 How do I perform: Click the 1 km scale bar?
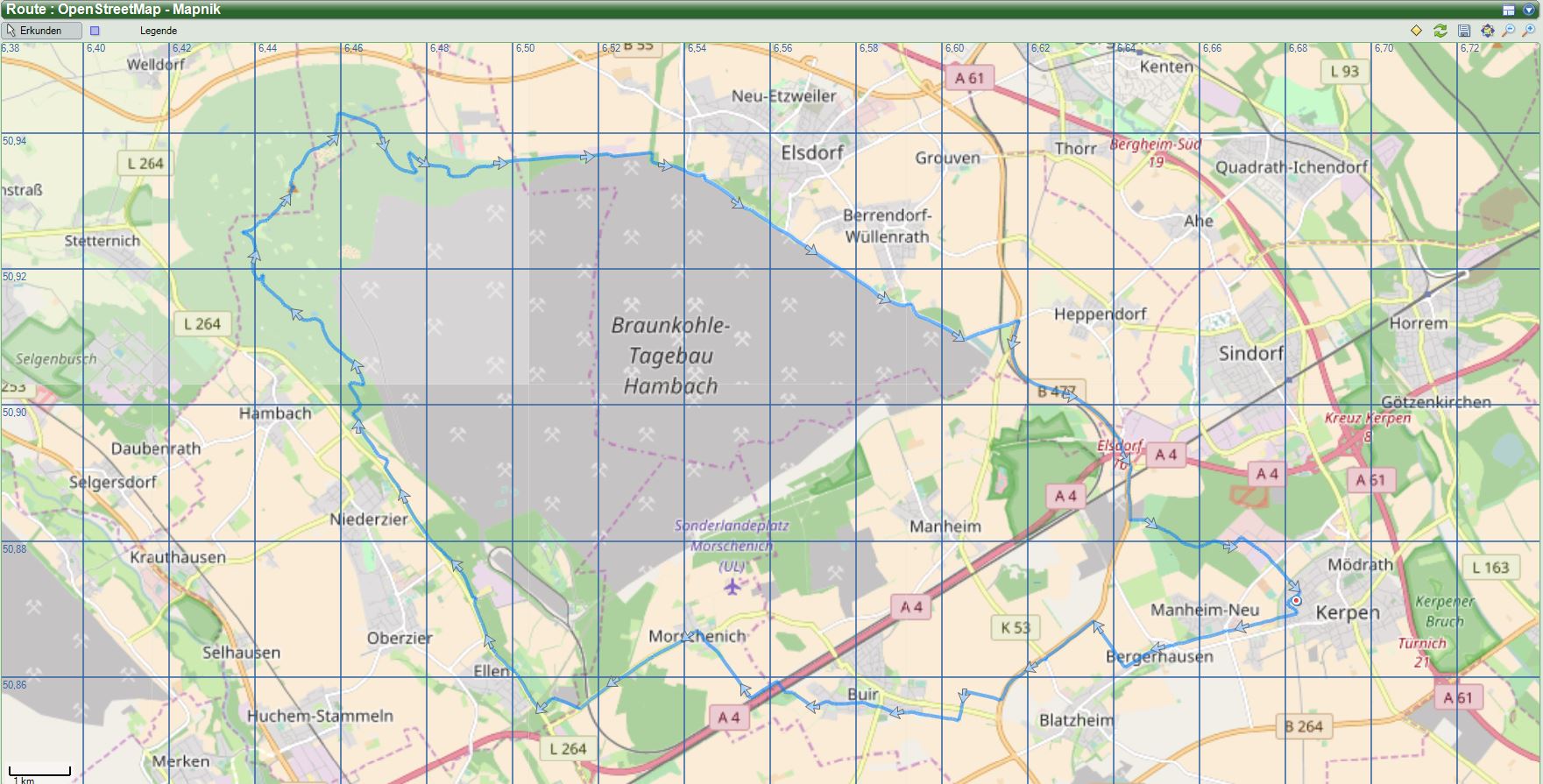41,773
